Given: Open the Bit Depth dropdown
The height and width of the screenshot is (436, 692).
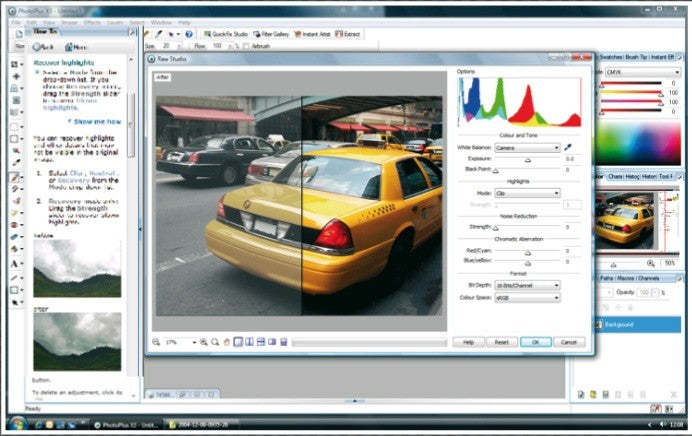Looking at the screenshot, I should tap(527, 286).
